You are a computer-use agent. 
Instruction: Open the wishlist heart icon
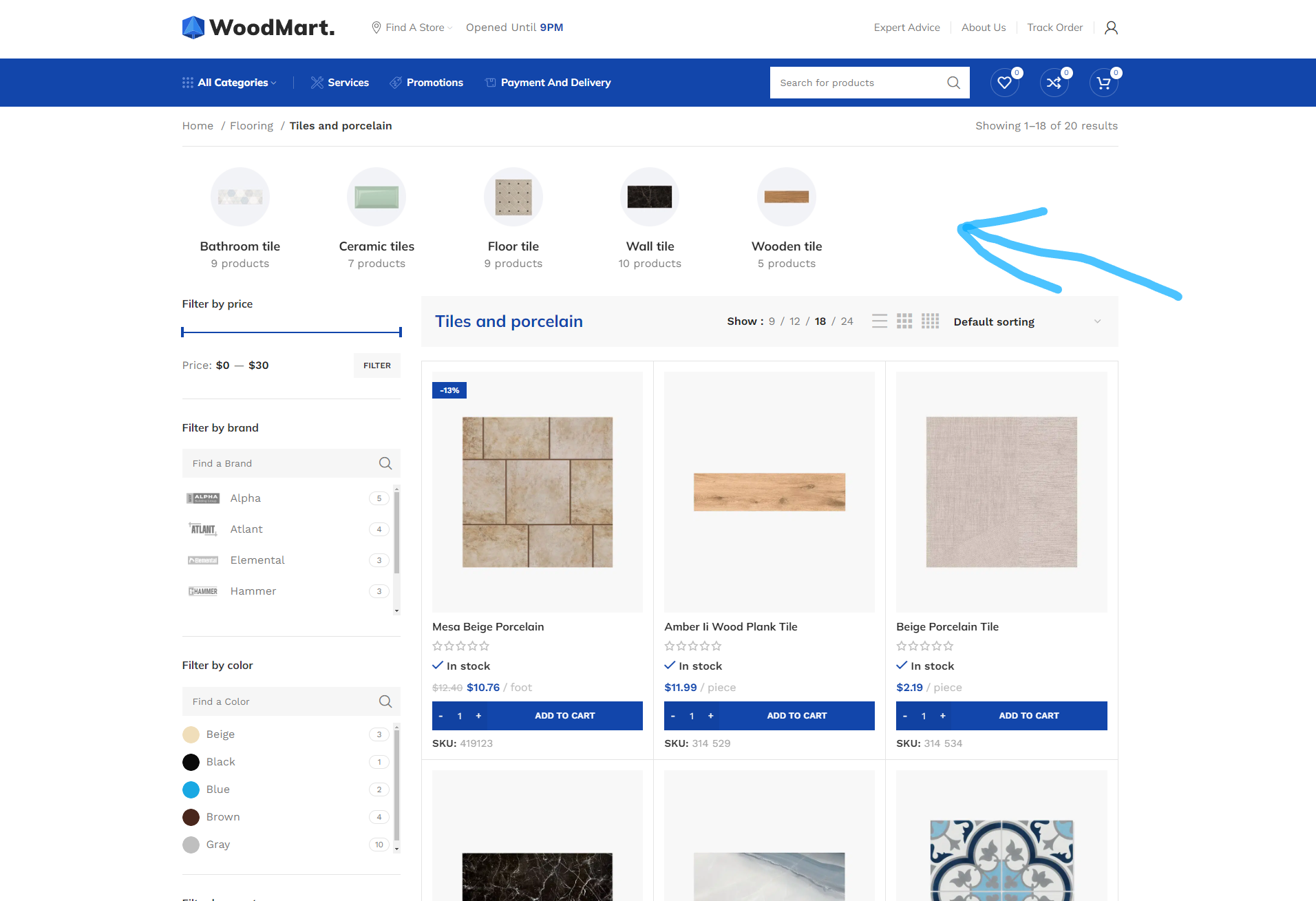1005,83
